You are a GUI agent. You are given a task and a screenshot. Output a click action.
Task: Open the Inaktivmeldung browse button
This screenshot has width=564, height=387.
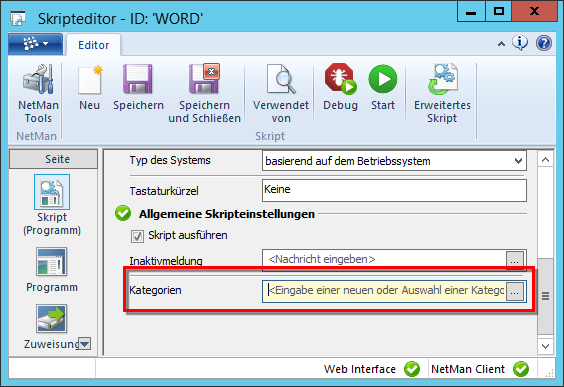pyautogui.click(x=514, y=260)
